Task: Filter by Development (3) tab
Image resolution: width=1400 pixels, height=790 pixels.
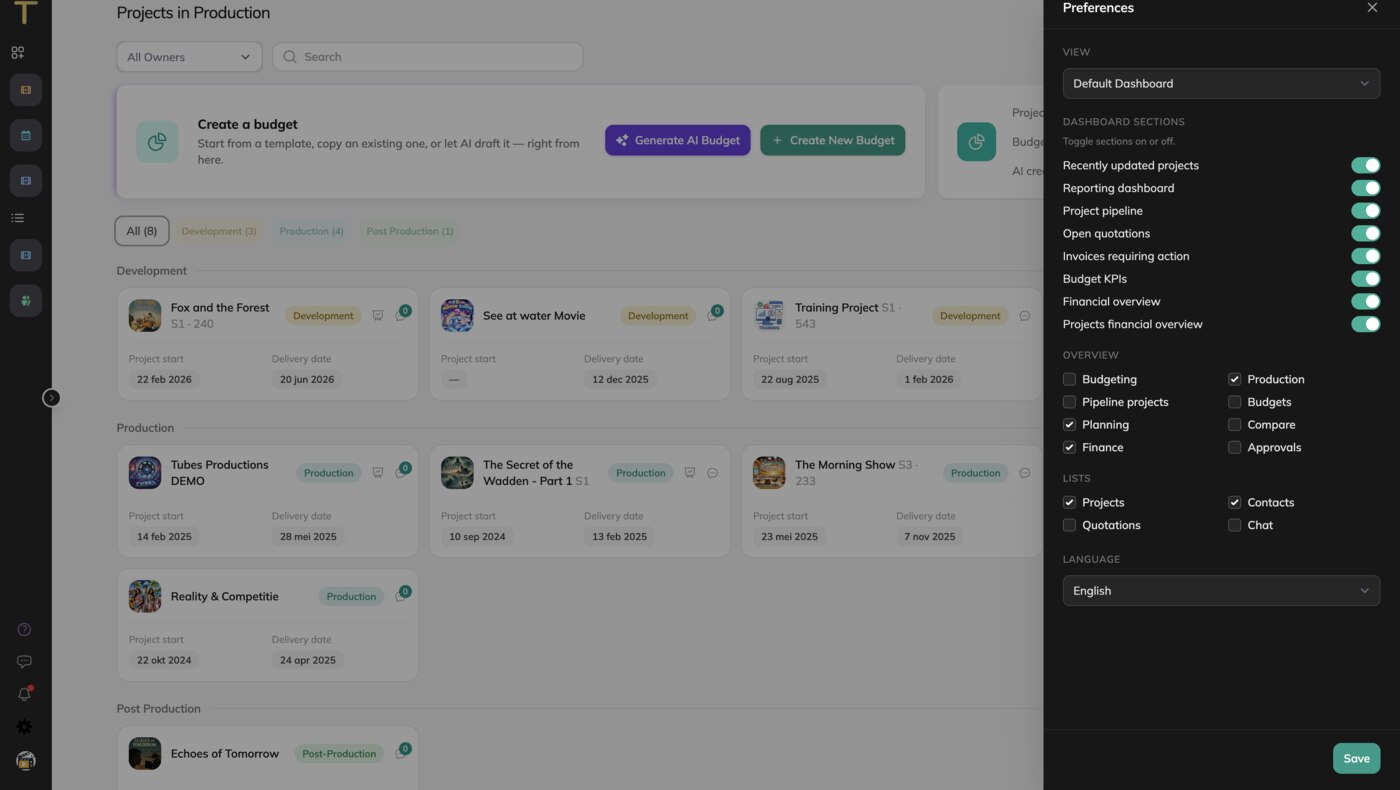Action: (x=219, y=231)
